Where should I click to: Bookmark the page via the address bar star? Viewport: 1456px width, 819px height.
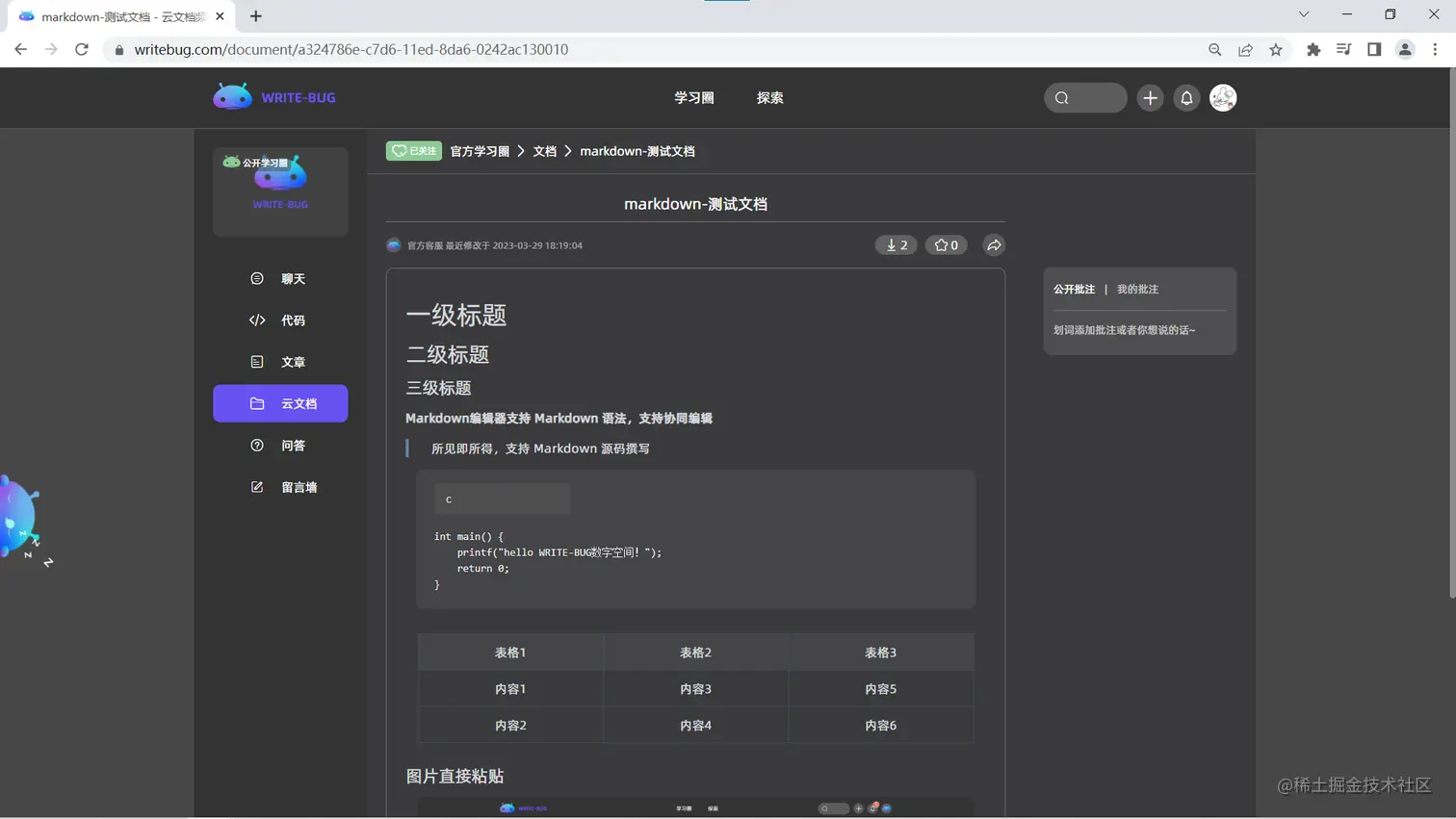tap(1278, 48)
